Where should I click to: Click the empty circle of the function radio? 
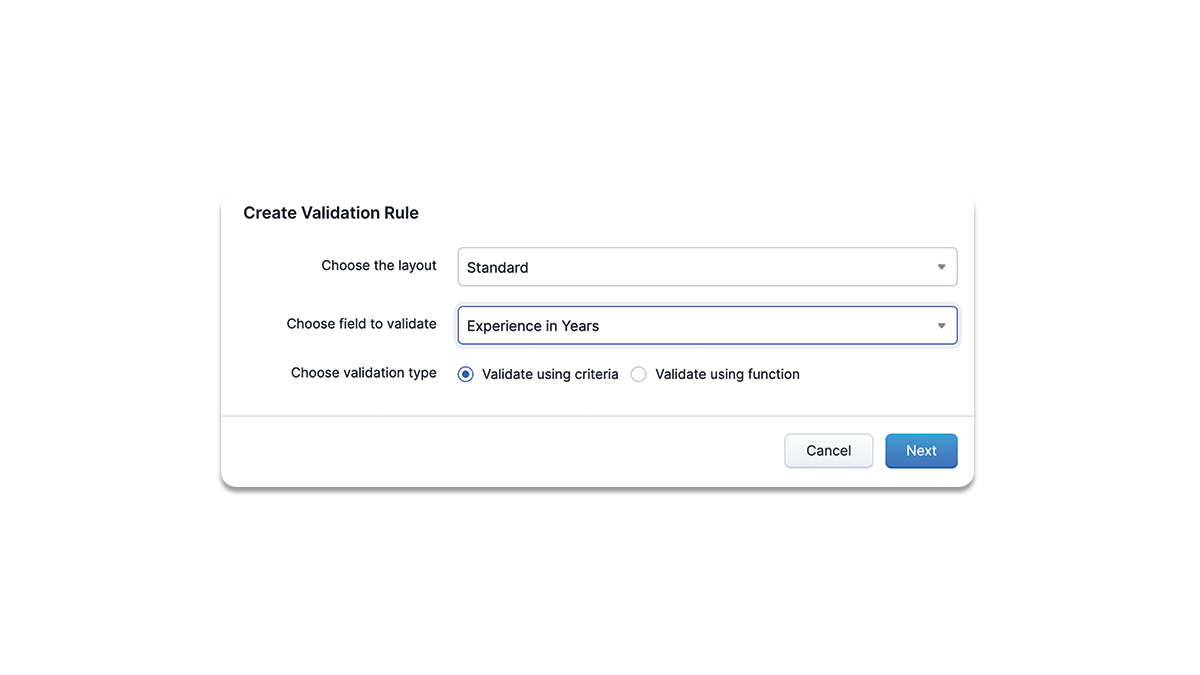(x=639, y=374)
